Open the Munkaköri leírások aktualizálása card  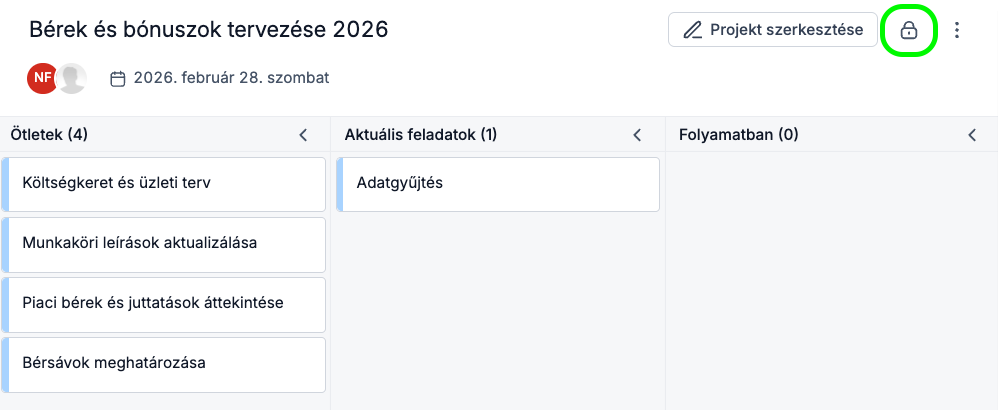(139, 243)
